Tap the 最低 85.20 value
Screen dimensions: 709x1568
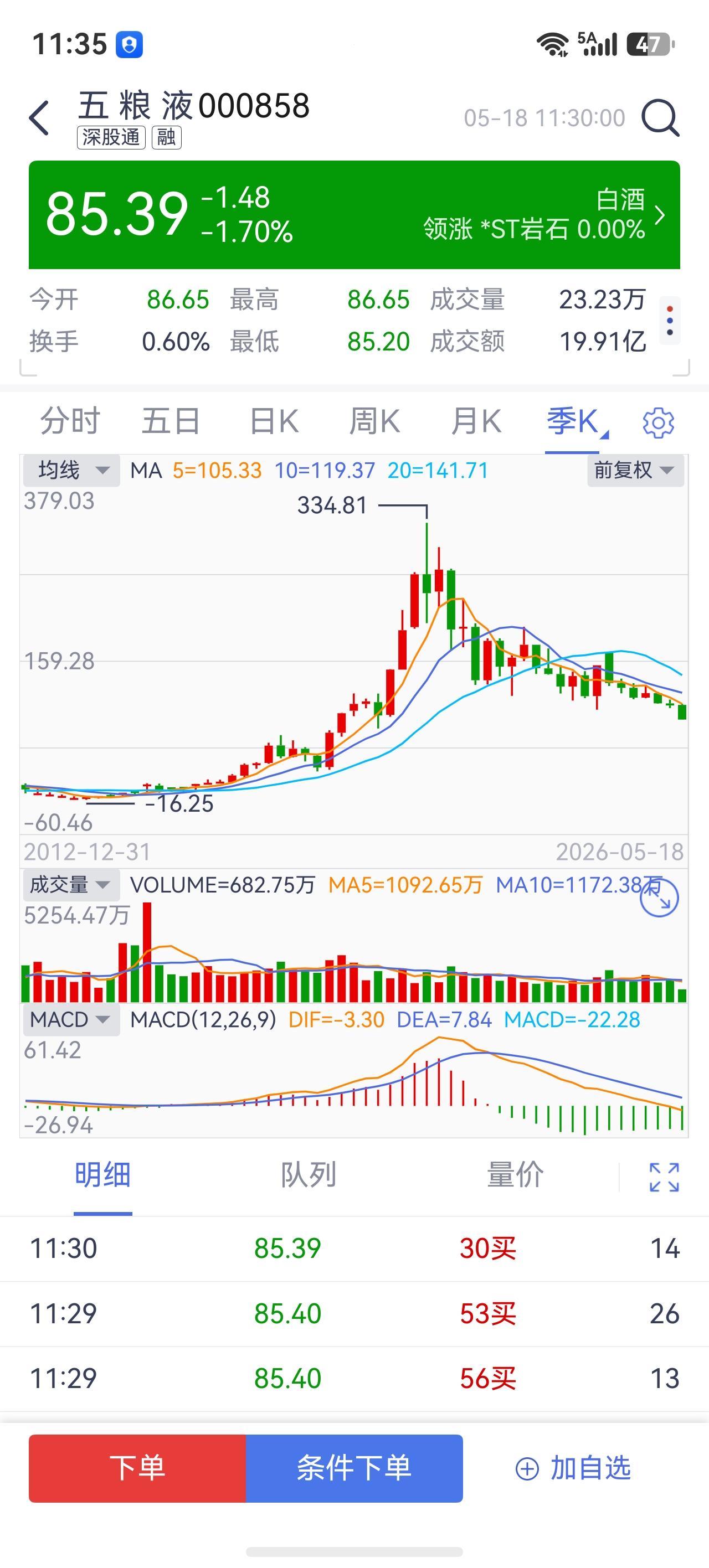378,342
